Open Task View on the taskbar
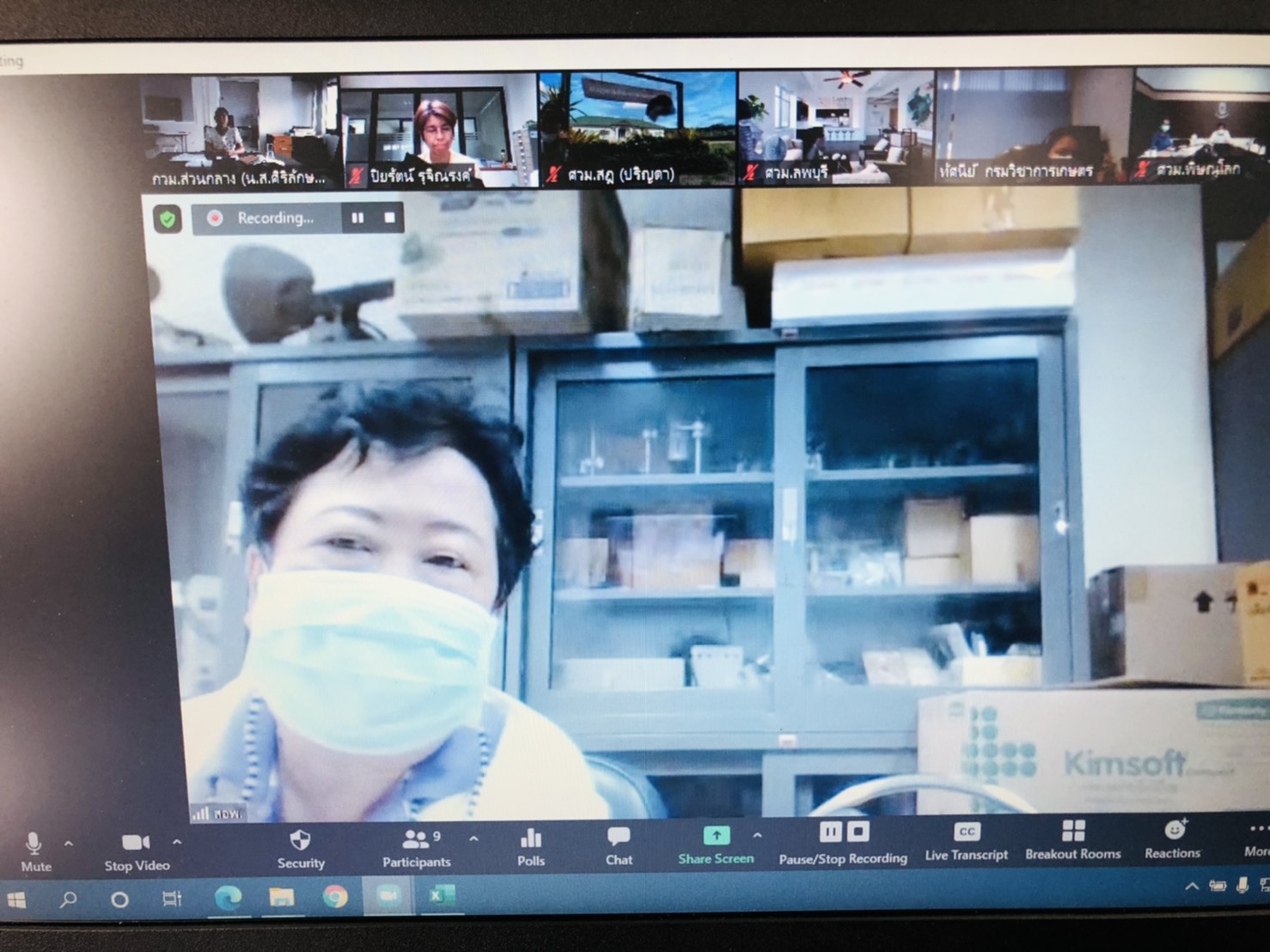Viewport: 1270px width, 952px height. 172,899
